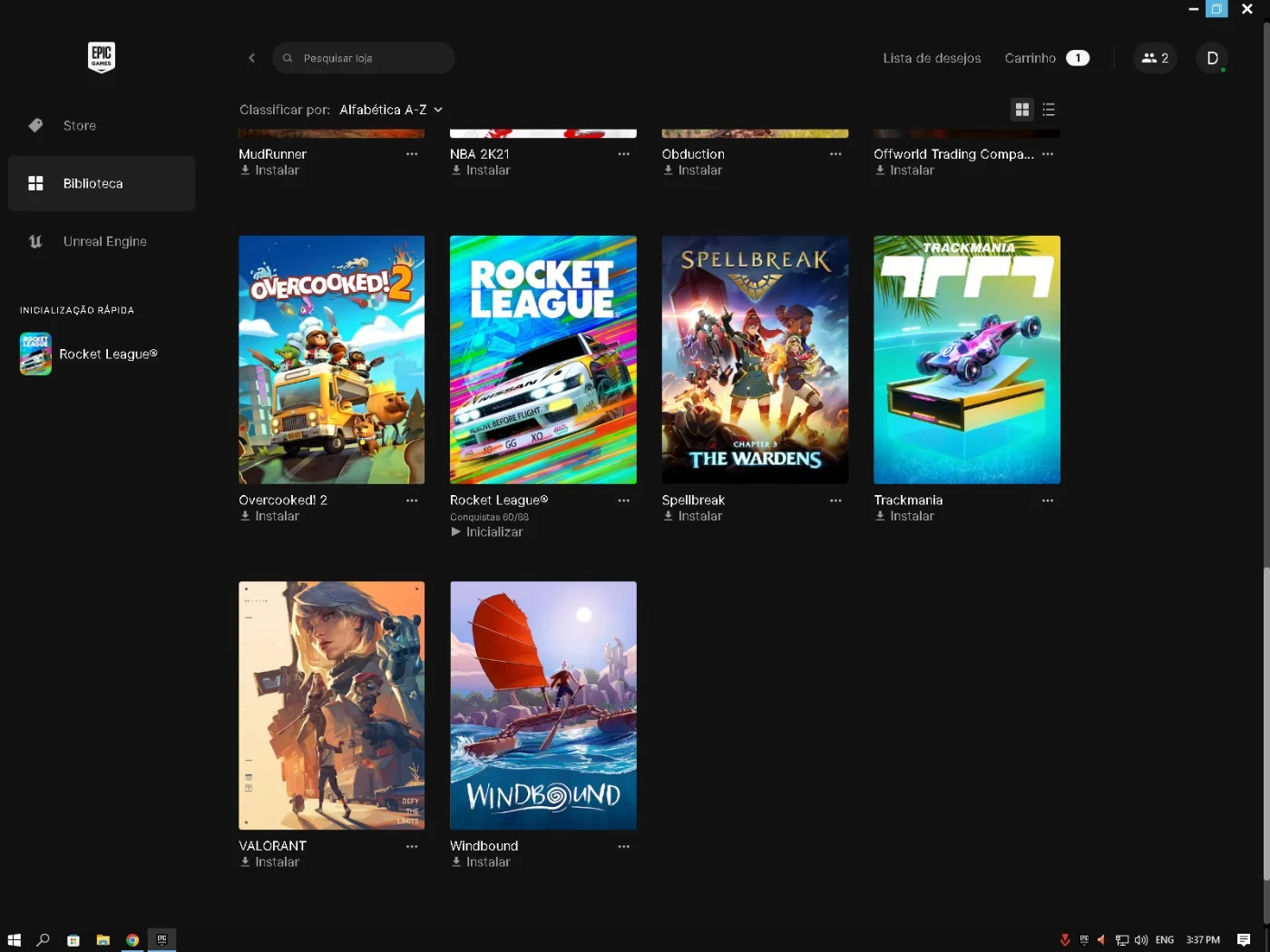Click the library vertical scrollbar

pos(1266,724)
